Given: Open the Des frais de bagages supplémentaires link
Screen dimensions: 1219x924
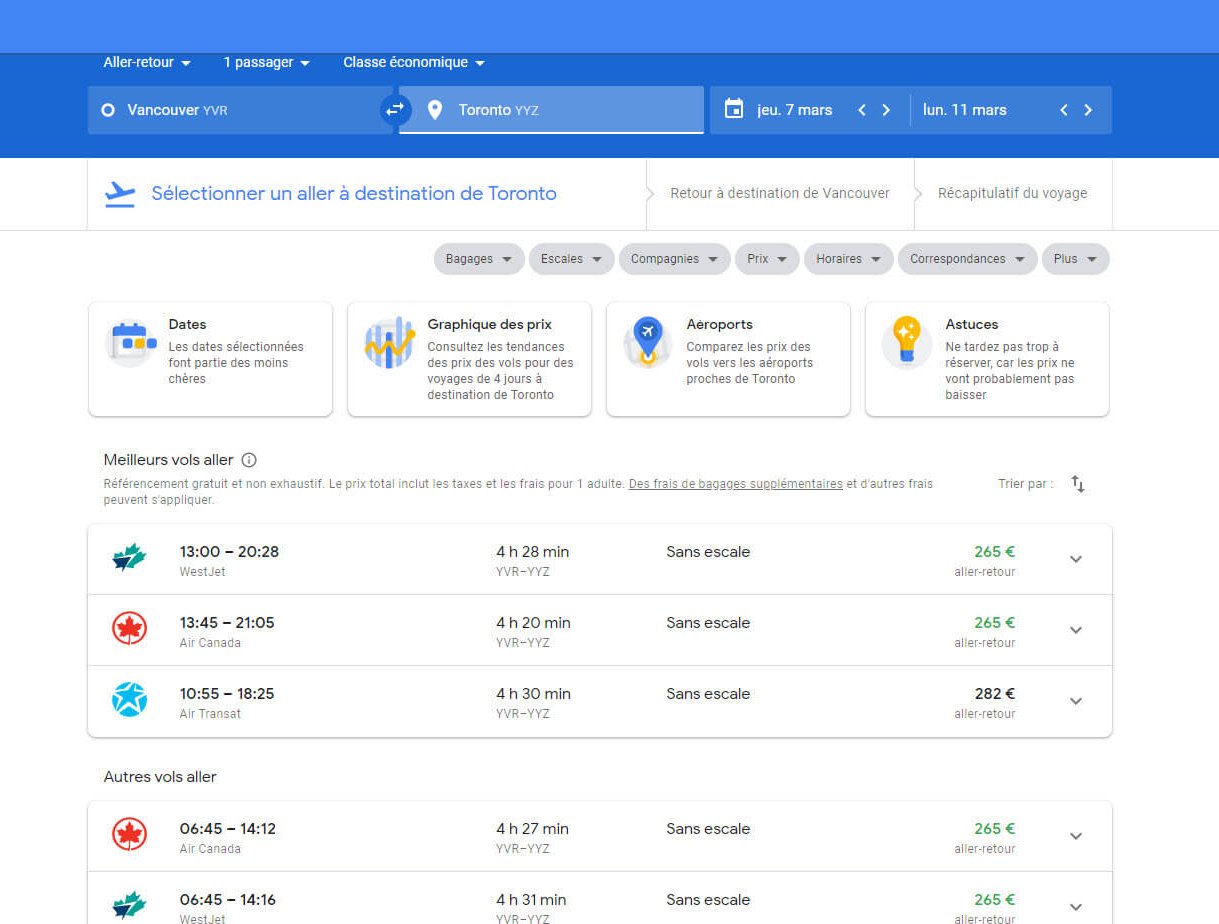Looking at the screenshot, I should coord(735,484).
